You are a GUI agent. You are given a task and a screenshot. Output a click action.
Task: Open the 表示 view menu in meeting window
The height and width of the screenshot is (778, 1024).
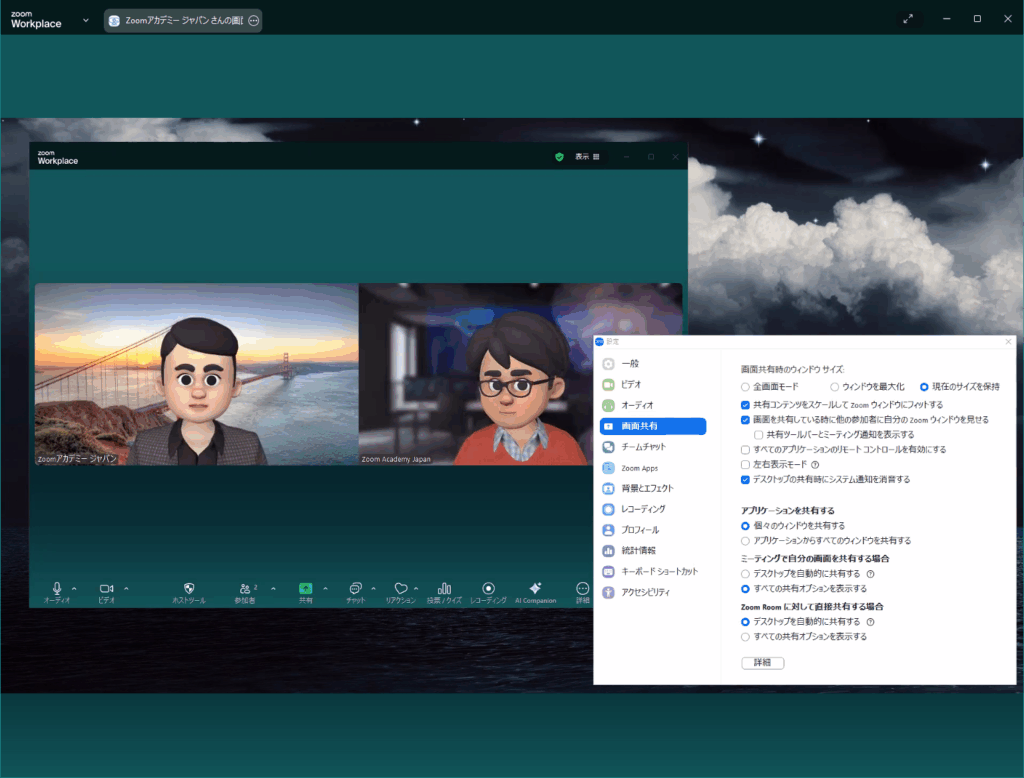(x=587, y=157)
